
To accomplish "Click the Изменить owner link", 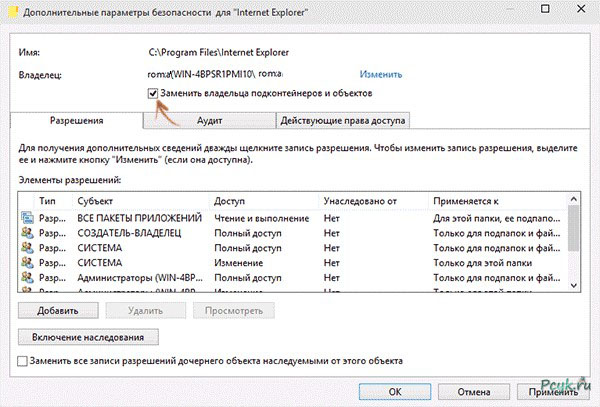I will click(x=381, y=74).
